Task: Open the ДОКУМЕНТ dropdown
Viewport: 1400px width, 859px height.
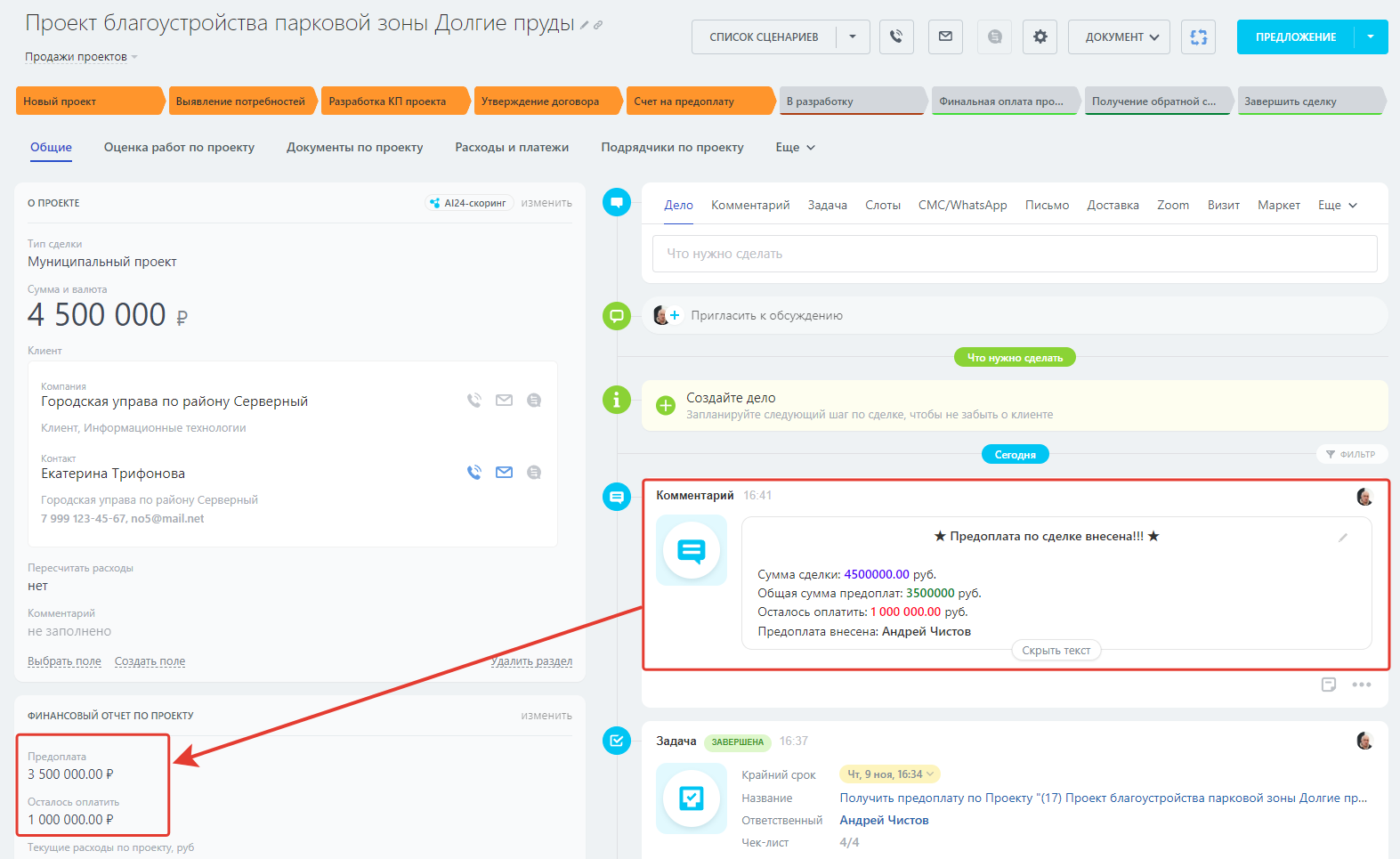Action: (x=1119, y=36)
